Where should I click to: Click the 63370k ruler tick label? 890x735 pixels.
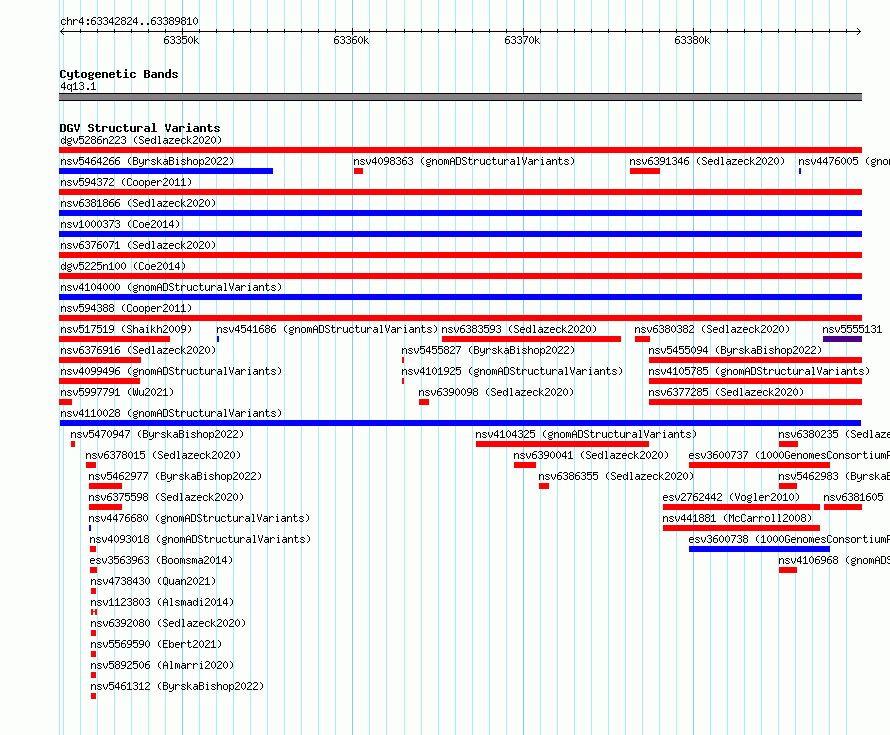pos(522,40)
